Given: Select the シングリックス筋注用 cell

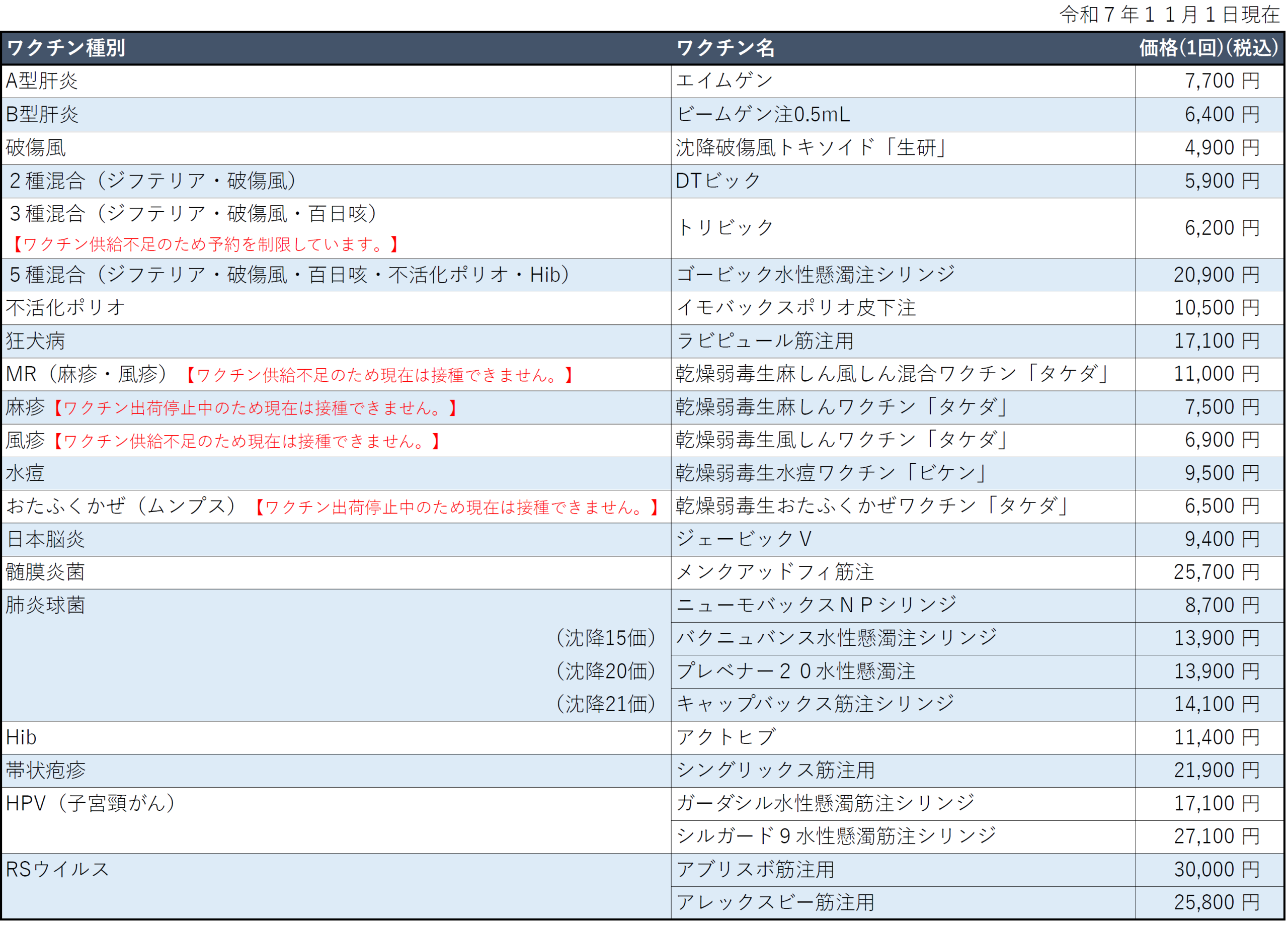Looking at the screenshot, I should click(775, 771).
